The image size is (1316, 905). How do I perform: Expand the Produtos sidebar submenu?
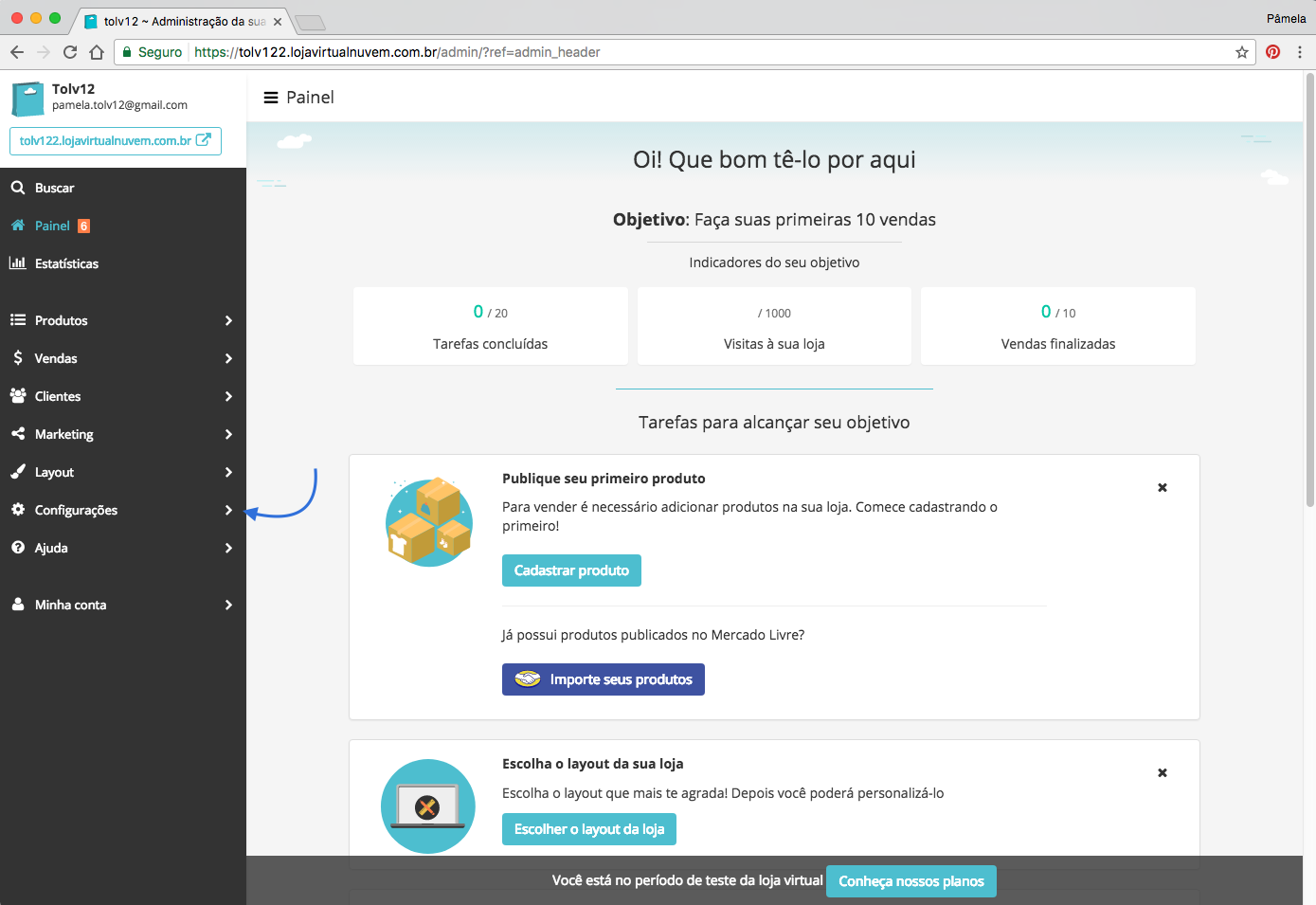pyautogui.click(x=228, y=320)
